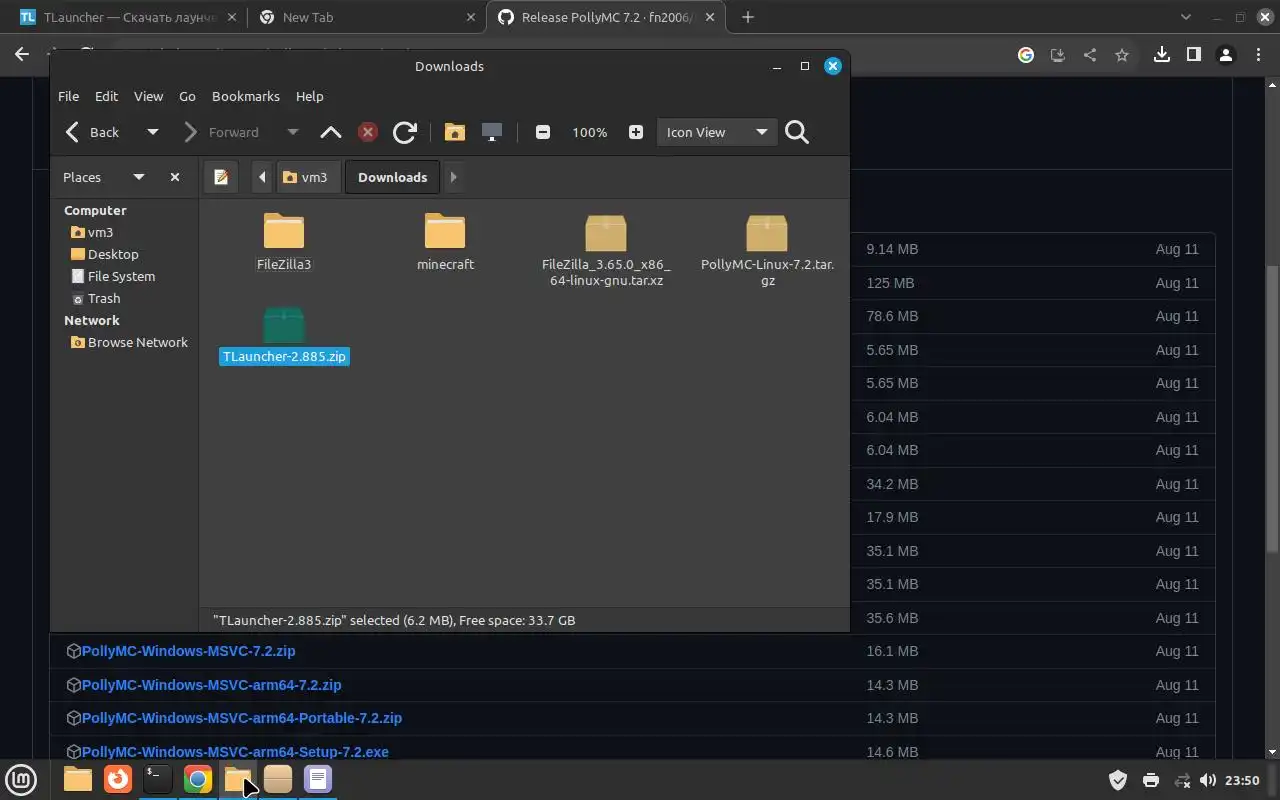1280x800 pixels.
Task: Open the Bookmarks menu
Action: 246,96
